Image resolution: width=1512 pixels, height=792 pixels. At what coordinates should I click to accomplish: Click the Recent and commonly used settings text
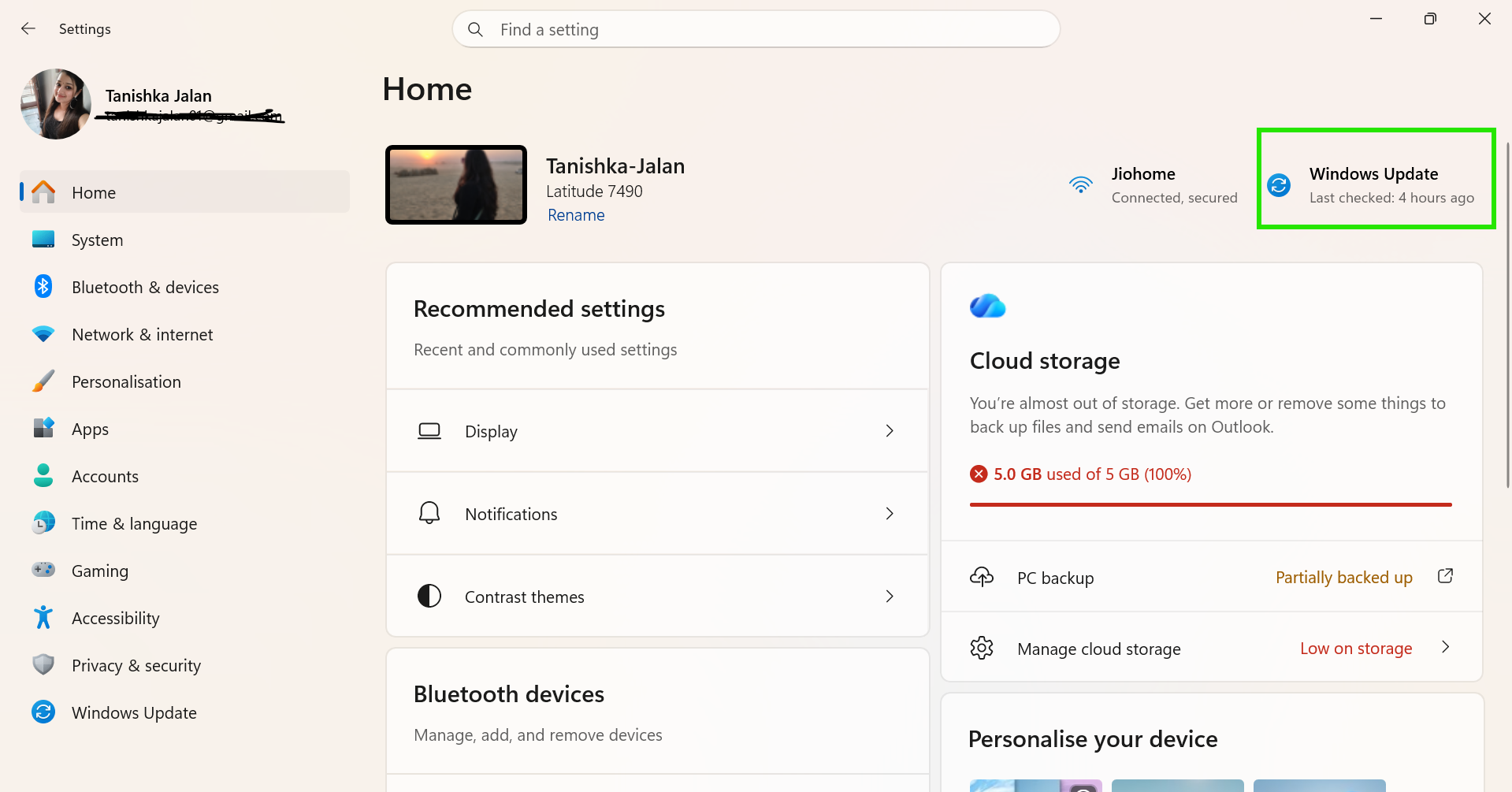[x=545, y=350]
